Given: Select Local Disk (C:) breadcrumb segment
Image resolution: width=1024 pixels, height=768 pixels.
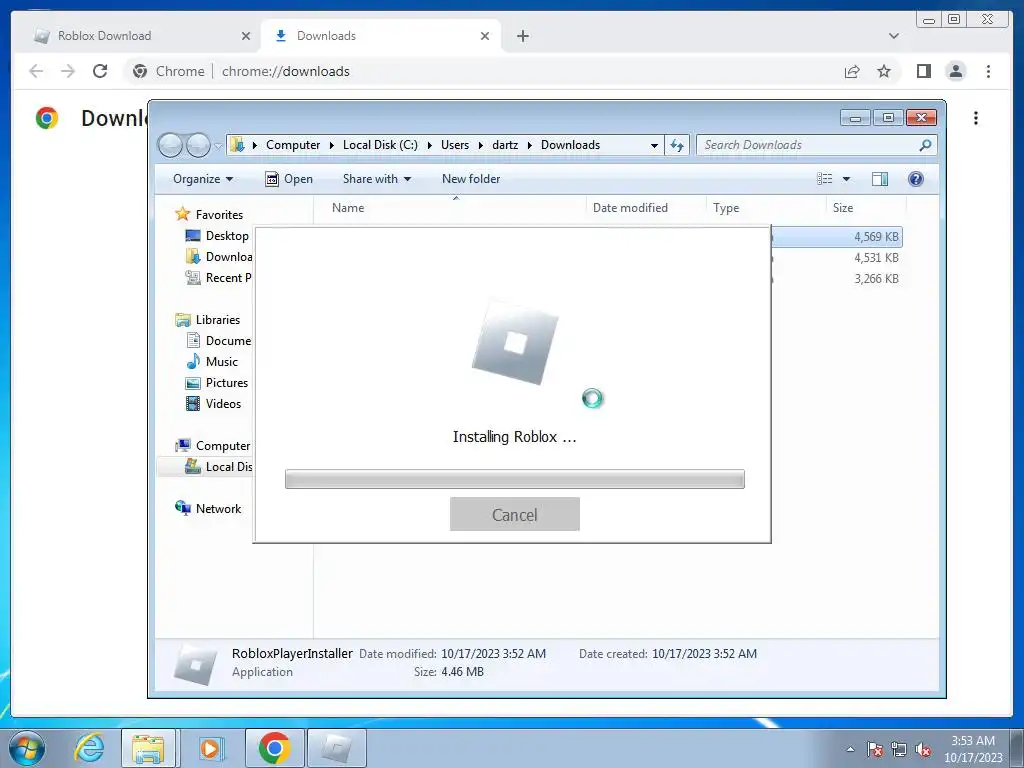Looking at the screenshot, I should tap(380, 145).
